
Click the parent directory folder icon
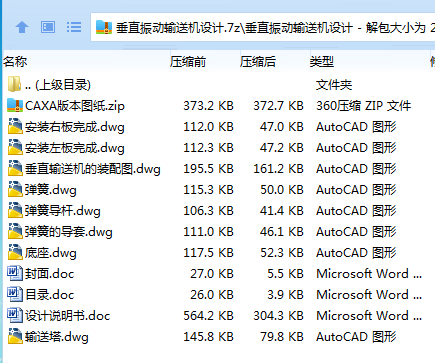(x=14, y=84)
